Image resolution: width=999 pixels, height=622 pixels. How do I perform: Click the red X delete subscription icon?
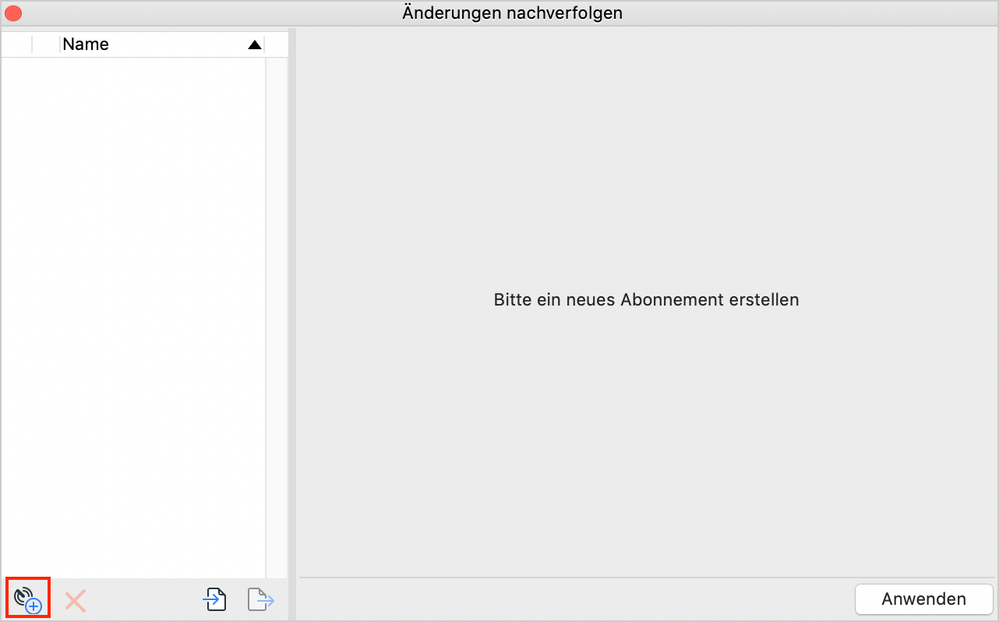(x=75, y=600)
